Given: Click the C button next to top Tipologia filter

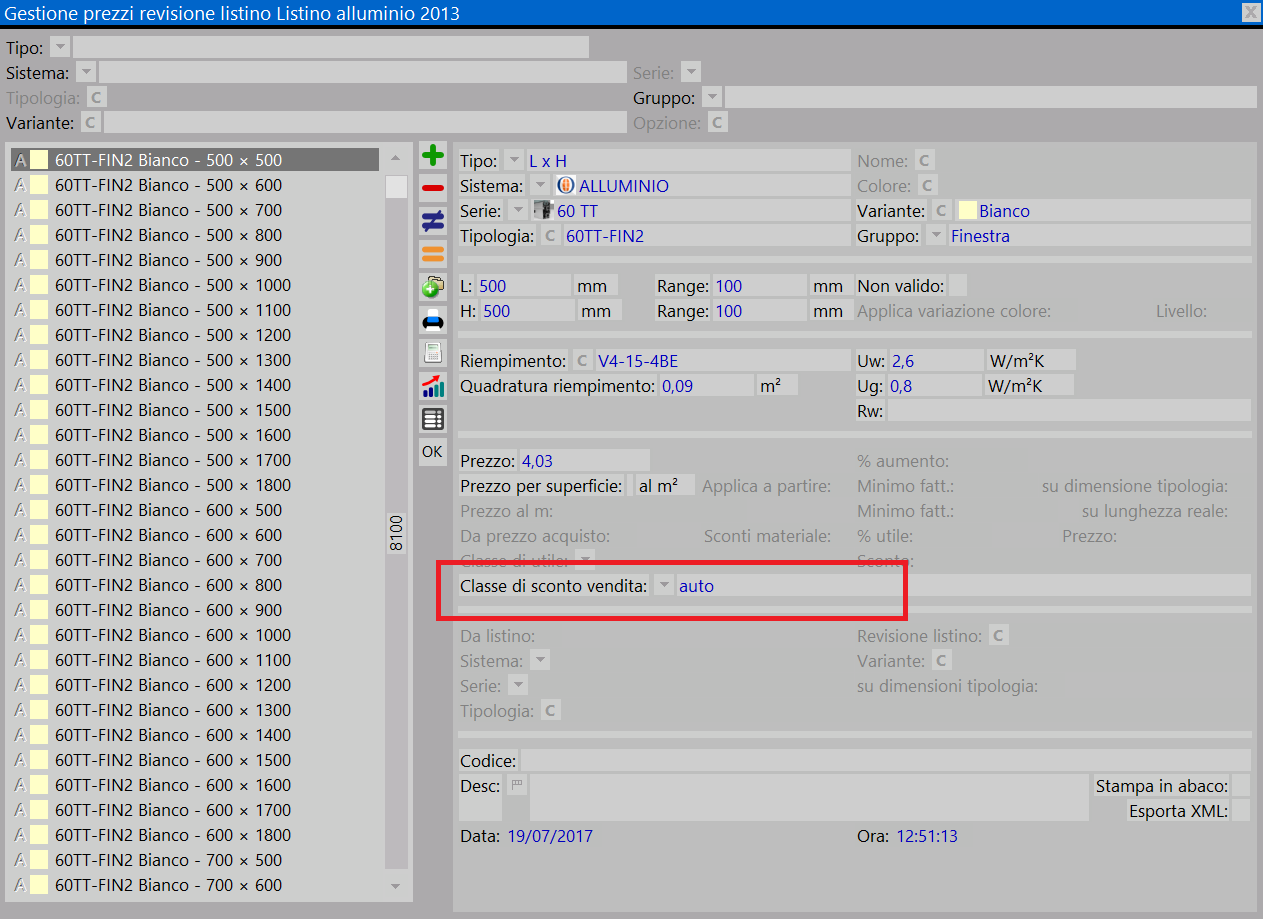Looking at the screenshot, I should [x=96, y=98].
